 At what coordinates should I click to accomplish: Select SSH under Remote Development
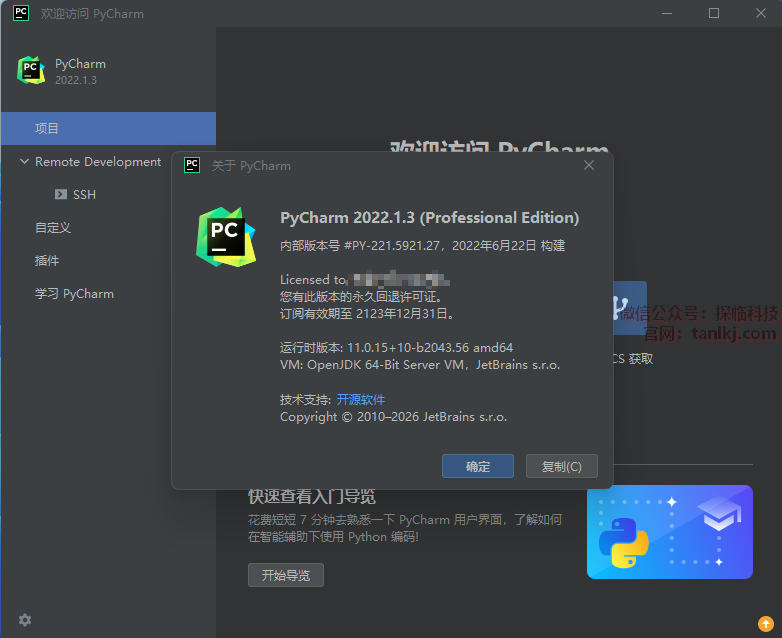pos(84,195)
